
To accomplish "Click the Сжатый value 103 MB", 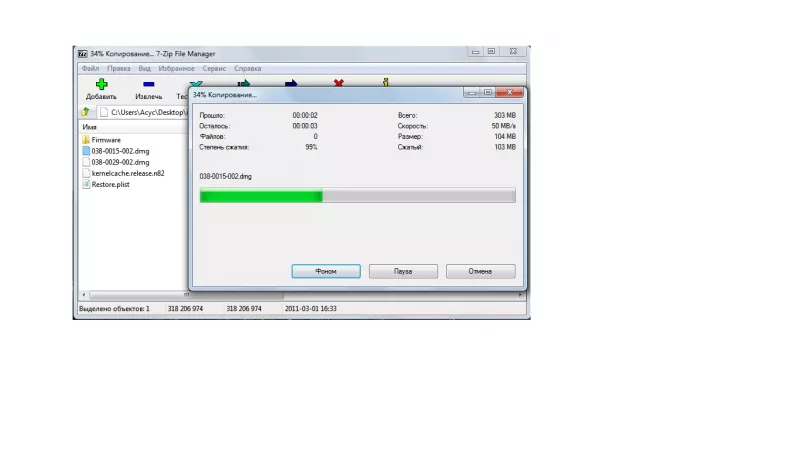I will coord(505,147).
